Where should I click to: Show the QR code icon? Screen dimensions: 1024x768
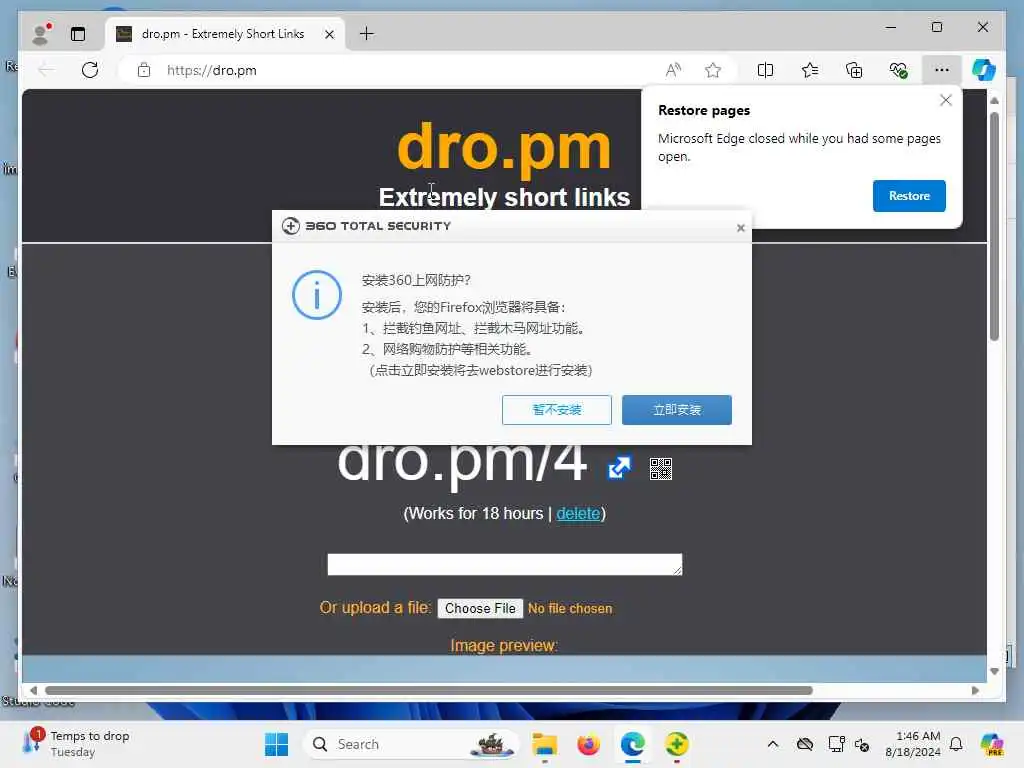(661, 468)
